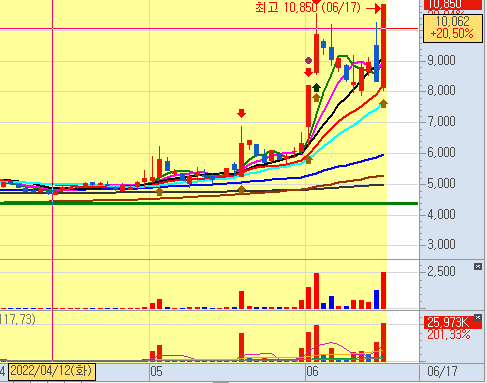The image size is (487, 383).
Task: Click the 8,000 price axis label
Action: (441, 90)
